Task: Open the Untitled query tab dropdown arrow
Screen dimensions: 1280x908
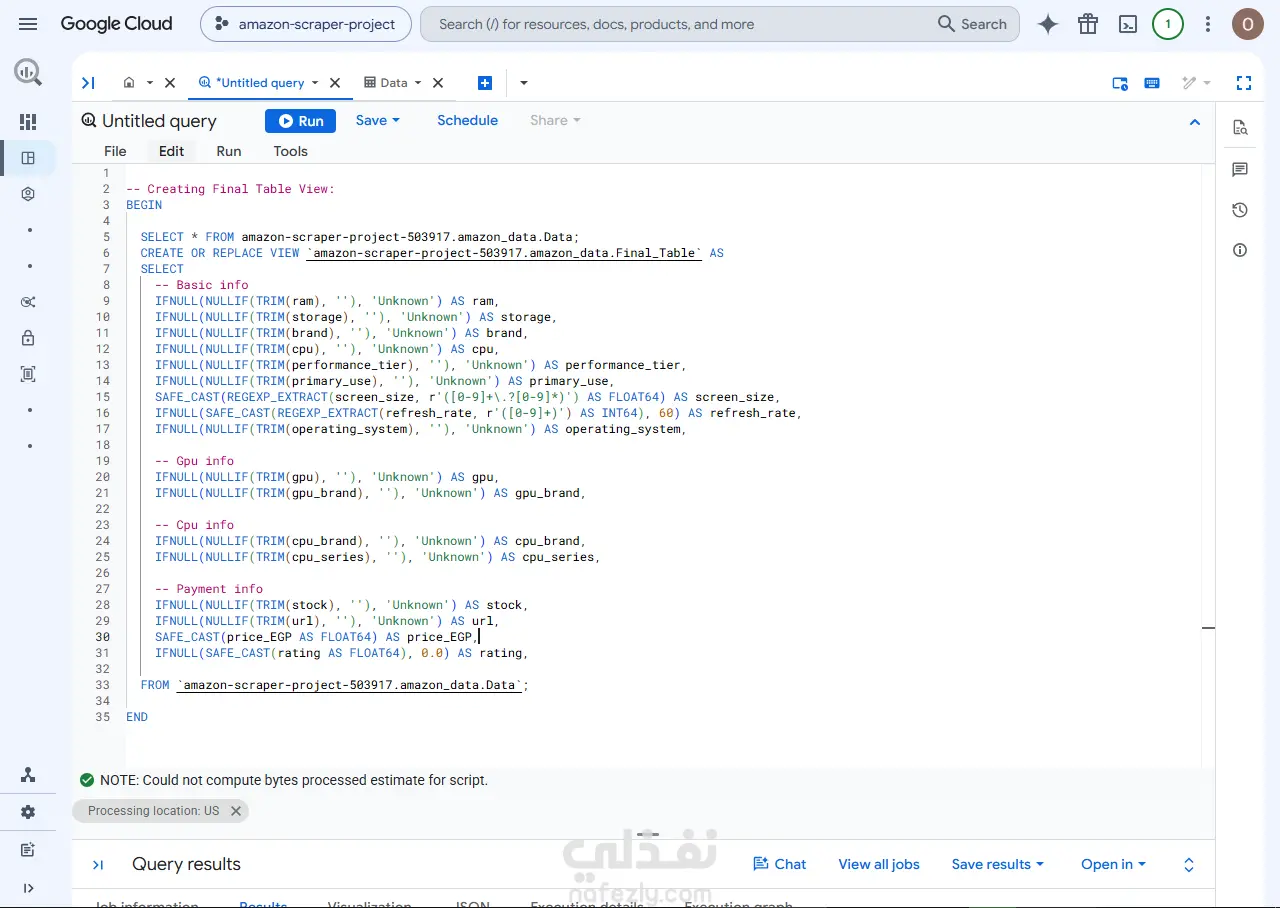Action: (315, 83)
